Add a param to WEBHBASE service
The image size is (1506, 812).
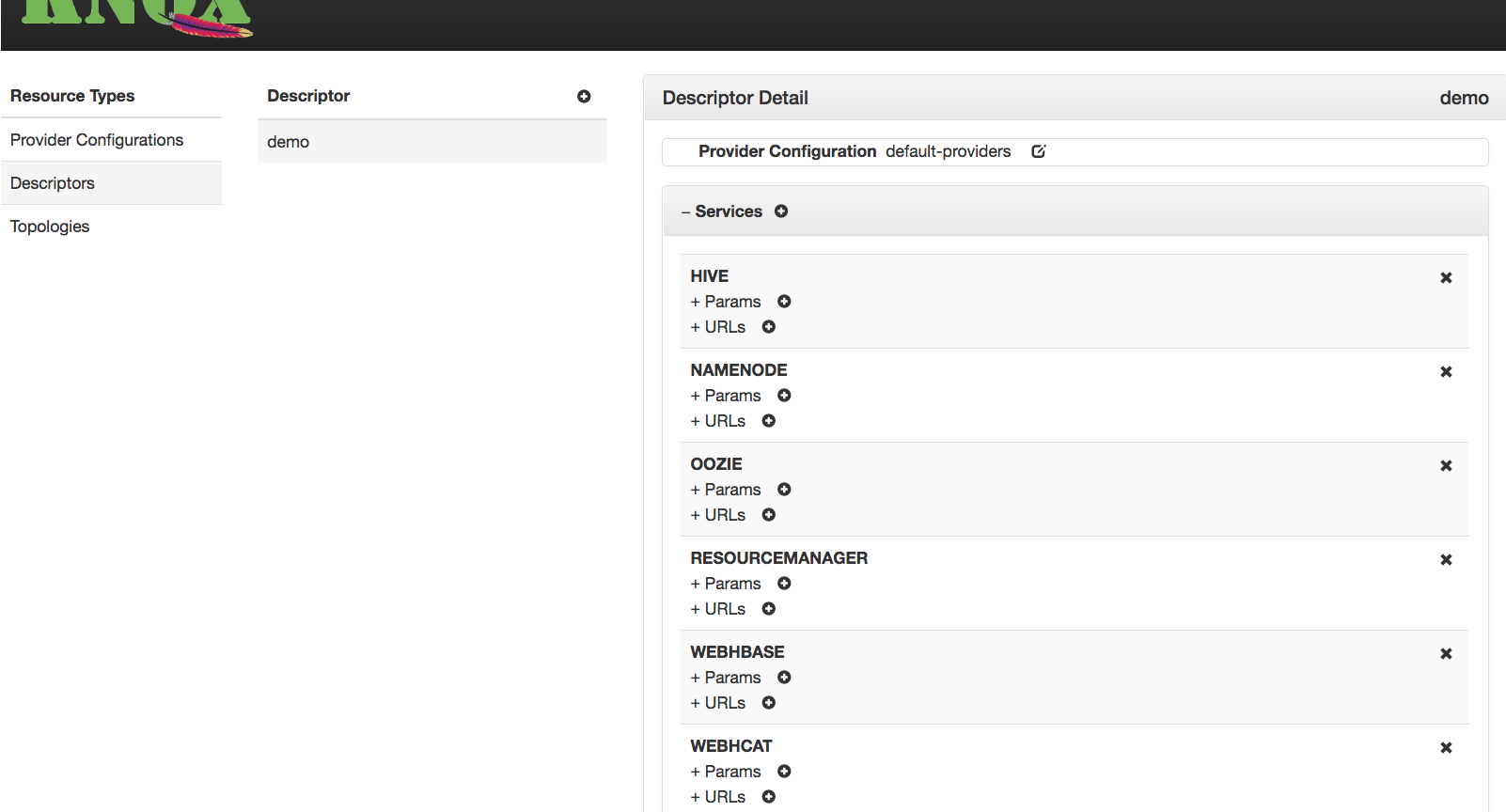tap(784, 678)
